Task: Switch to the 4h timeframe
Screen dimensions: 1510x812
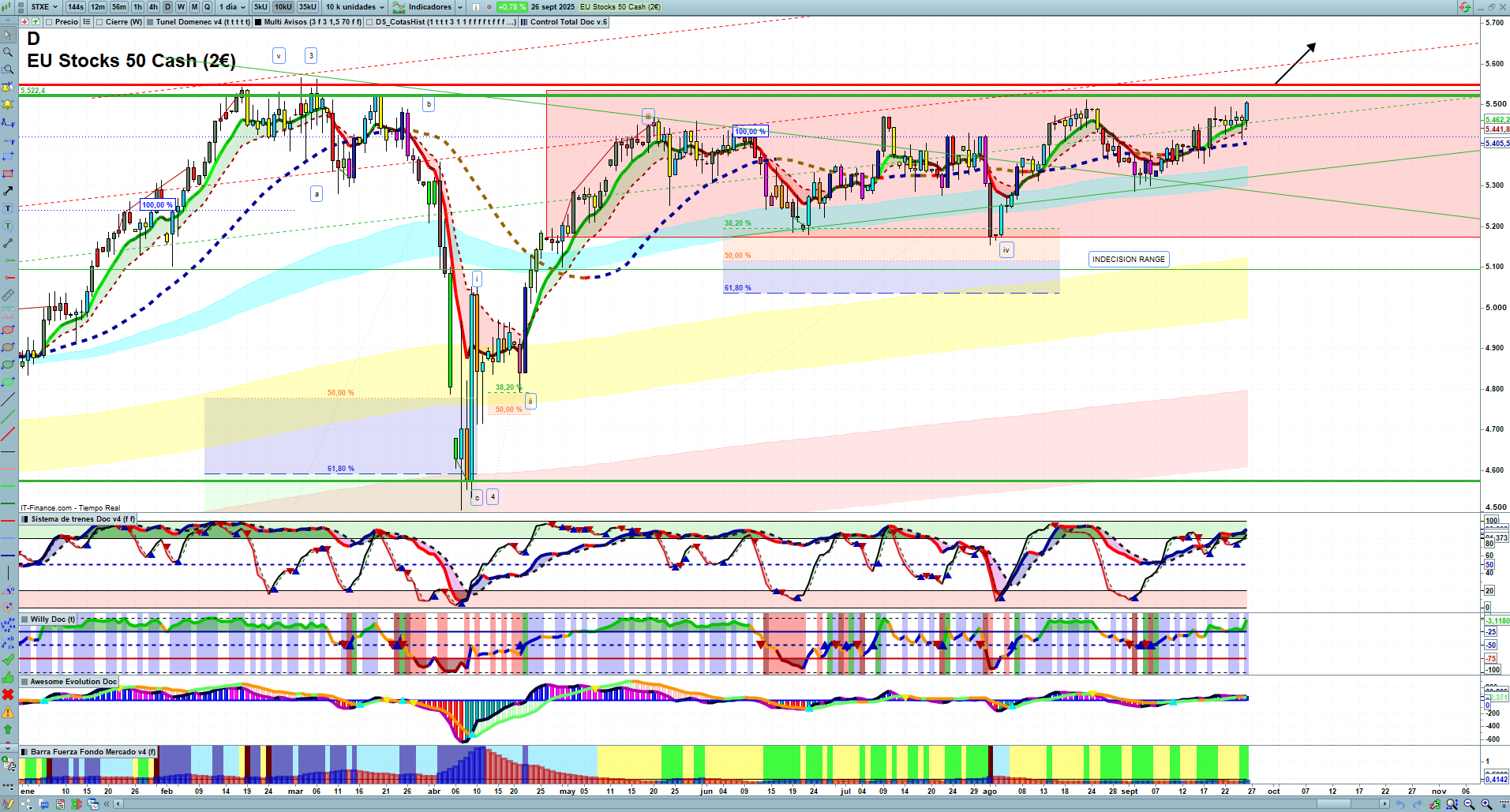Action: click(153, 7)
